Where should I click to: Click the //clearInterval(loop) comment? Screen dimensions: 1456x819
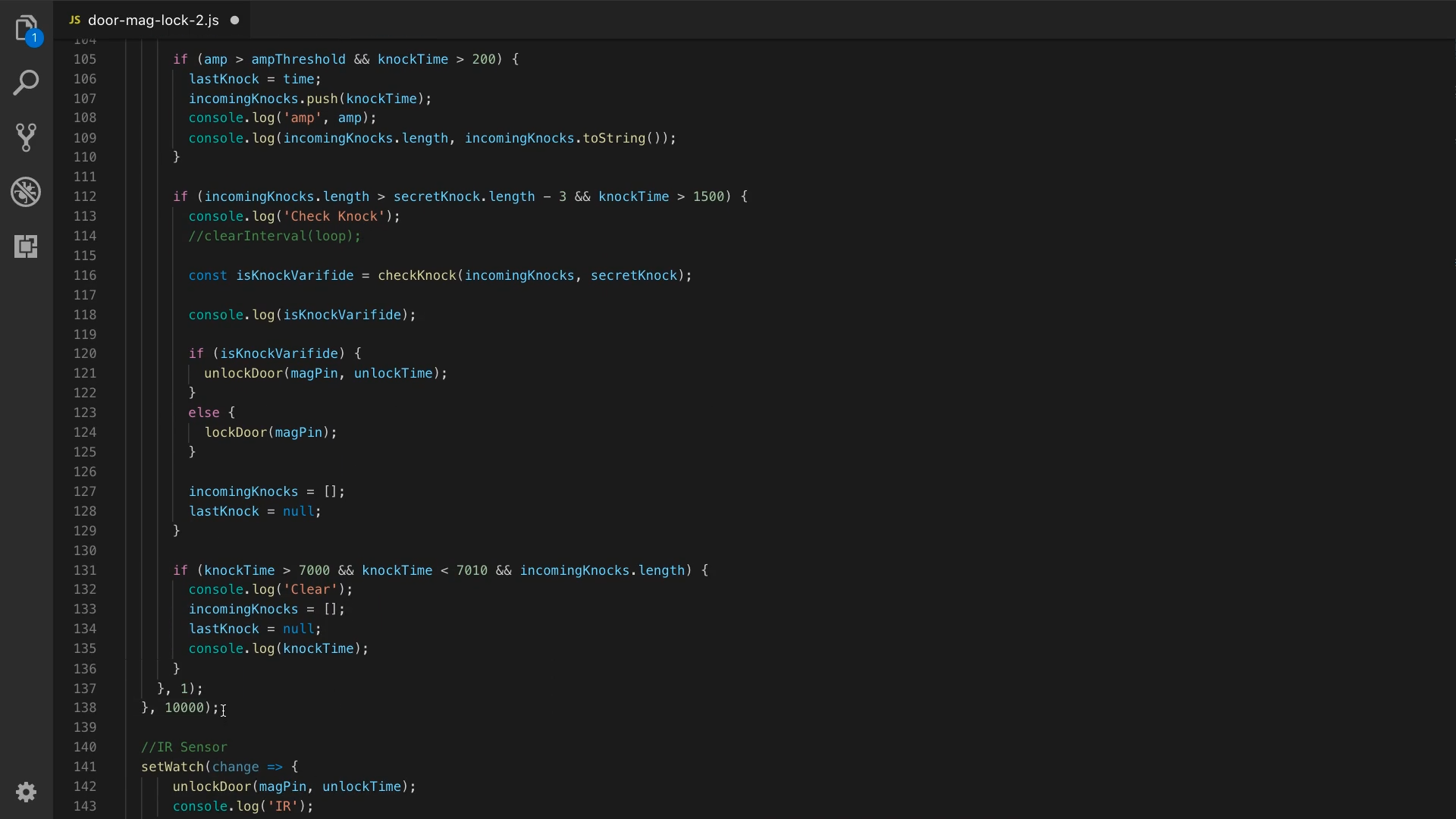[275, 236]
